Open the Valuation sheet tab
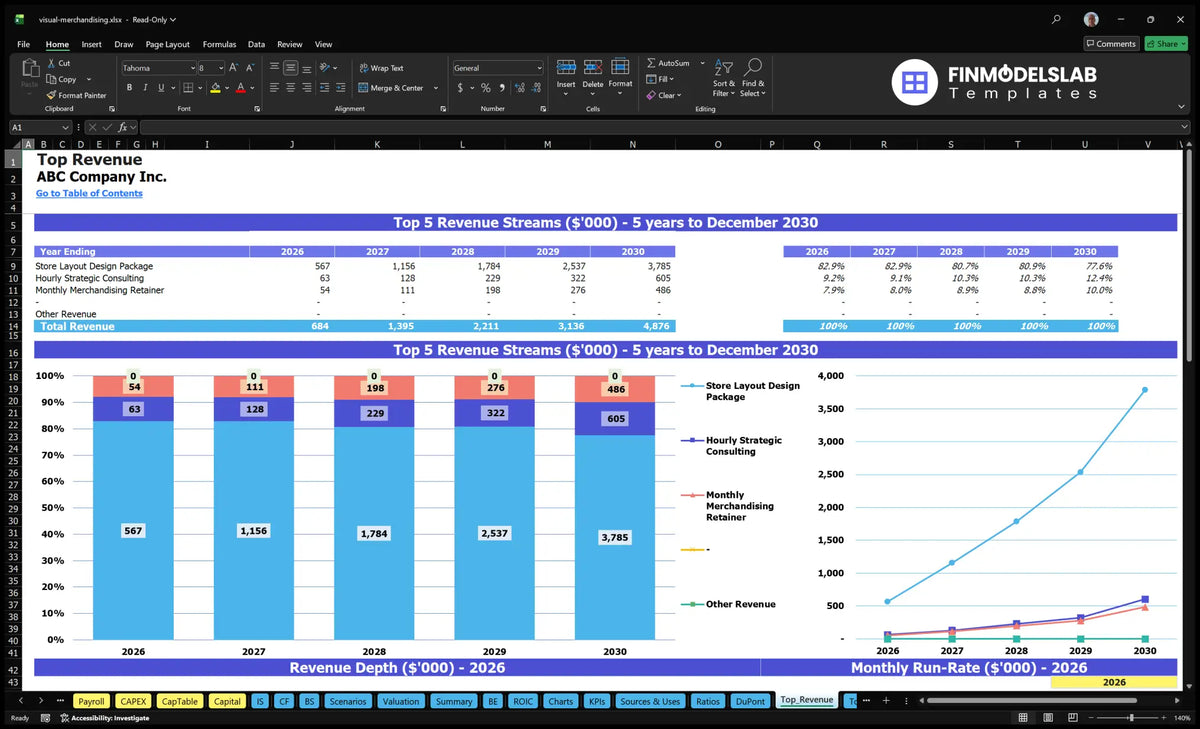The height and width of the screenshot is (729, 1200). (401, 701)
